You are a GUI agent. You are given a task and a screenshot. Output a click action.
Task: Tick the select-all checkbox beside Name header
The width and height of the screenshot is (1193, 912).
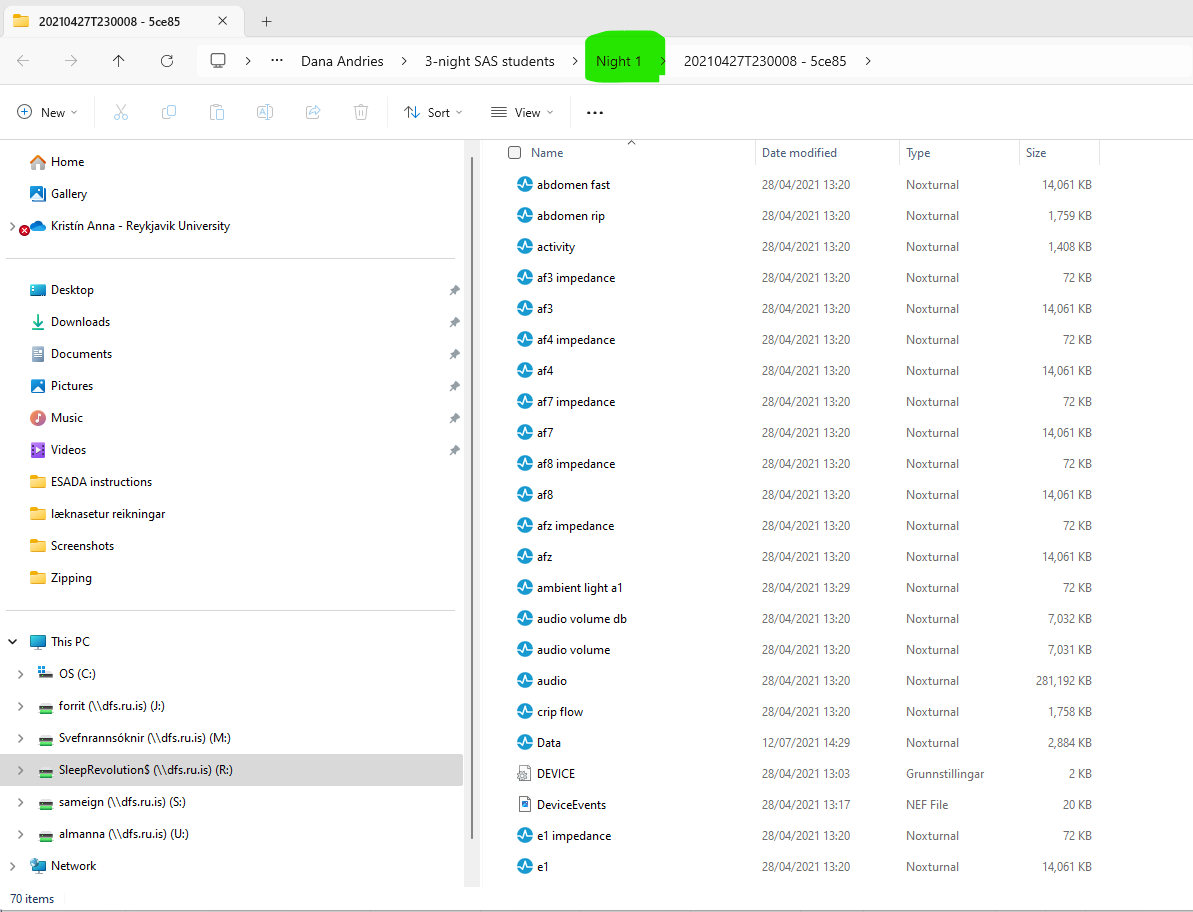tap(514, 153)
